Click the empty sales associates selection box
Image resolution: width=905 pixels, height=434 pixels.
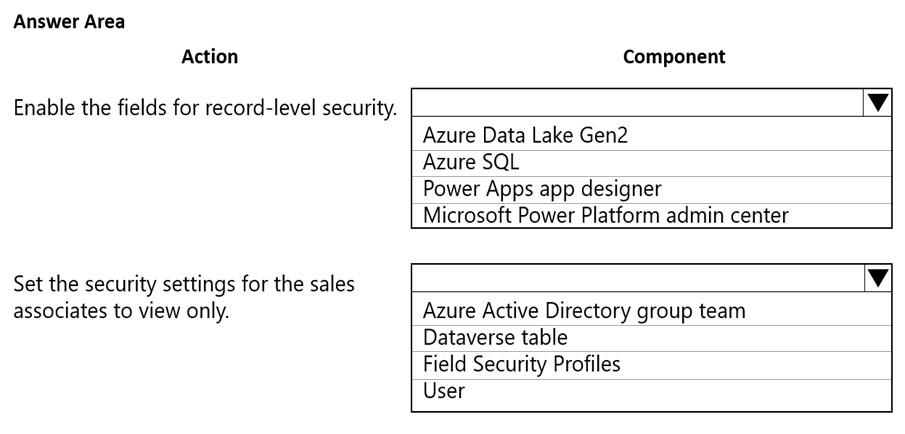click(x=637, y=278)
